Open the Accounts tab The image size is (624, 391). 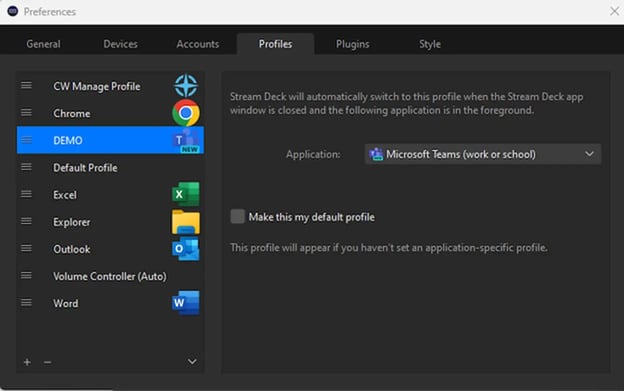click(198, 44)
